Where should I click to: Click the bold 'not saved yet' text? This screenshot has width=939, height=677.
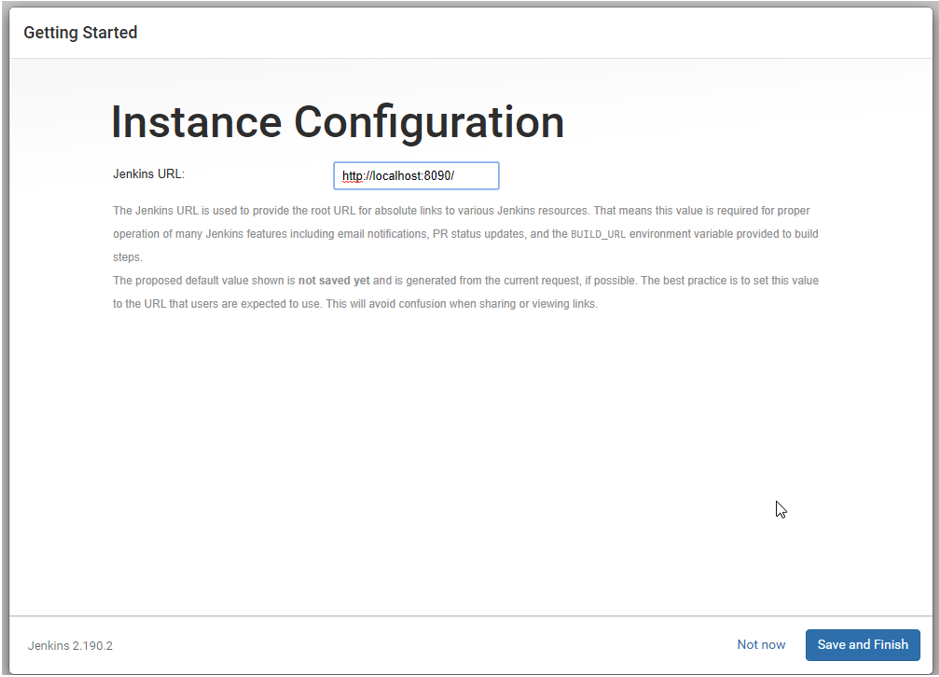[334, 280]
